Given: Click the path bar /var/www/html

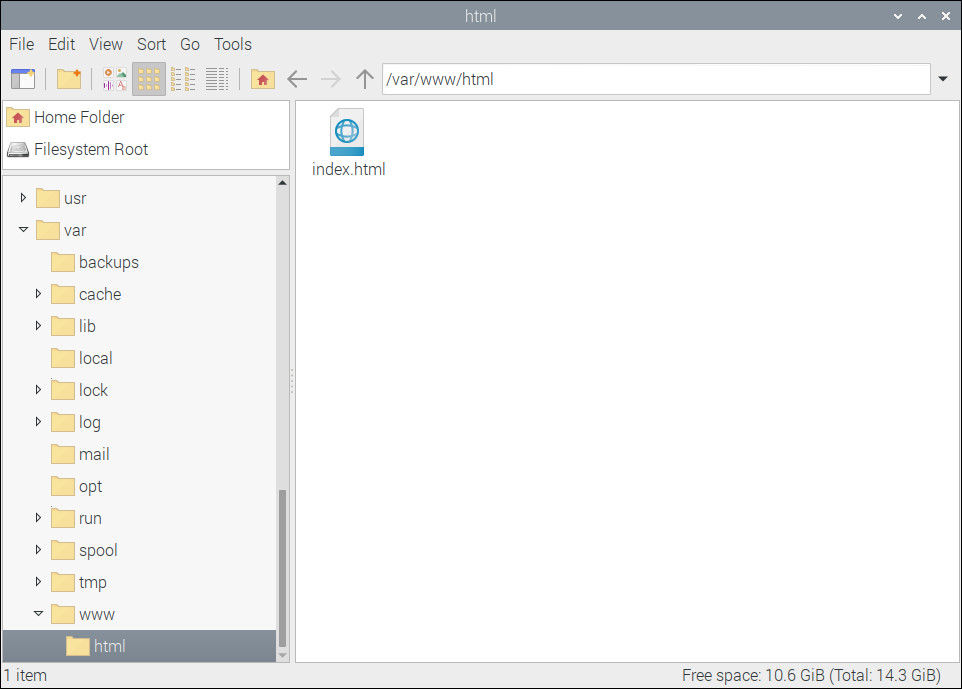Looking at the screenshot, I should 656,79.
